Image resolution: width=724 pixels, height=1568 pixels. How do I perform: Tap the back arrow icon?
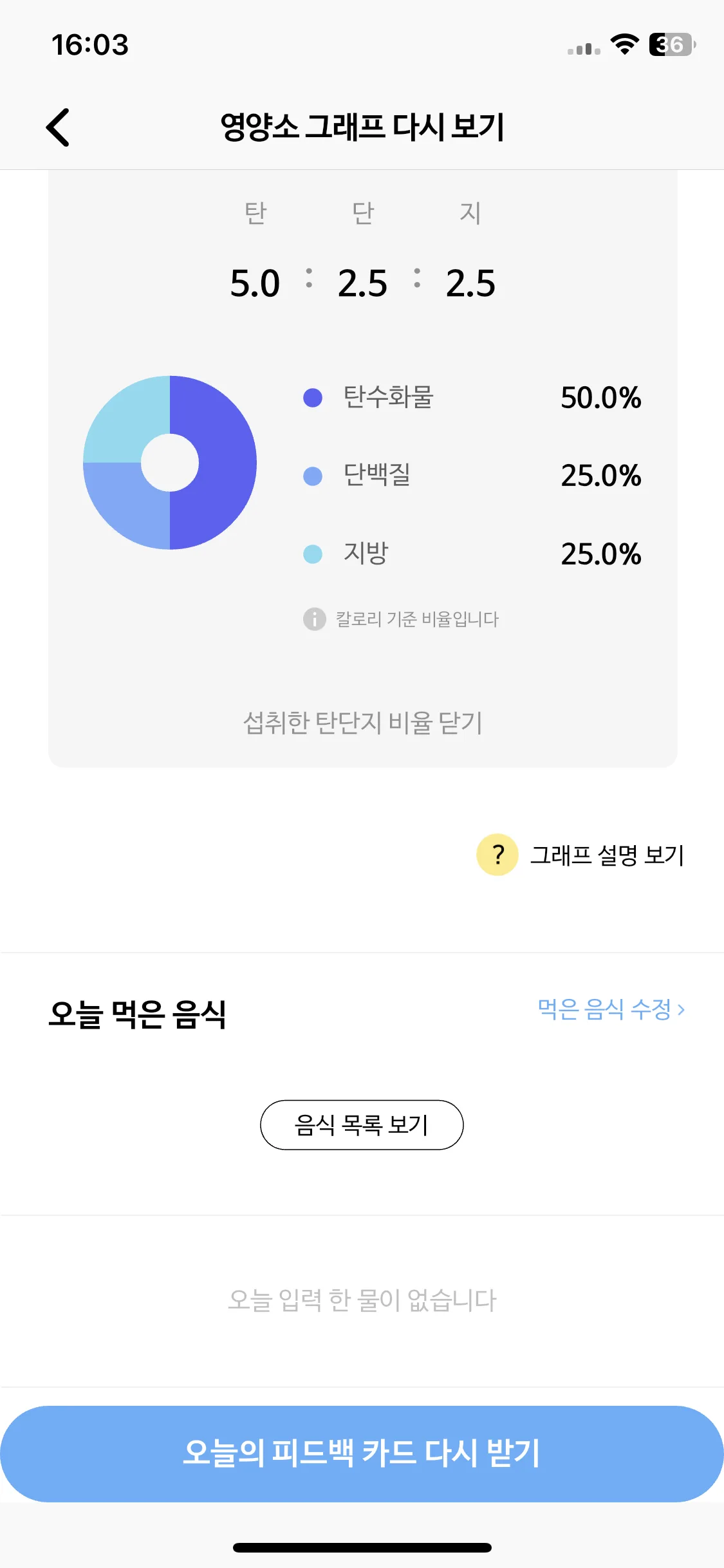pyautogui.click(x=58, y=127)
